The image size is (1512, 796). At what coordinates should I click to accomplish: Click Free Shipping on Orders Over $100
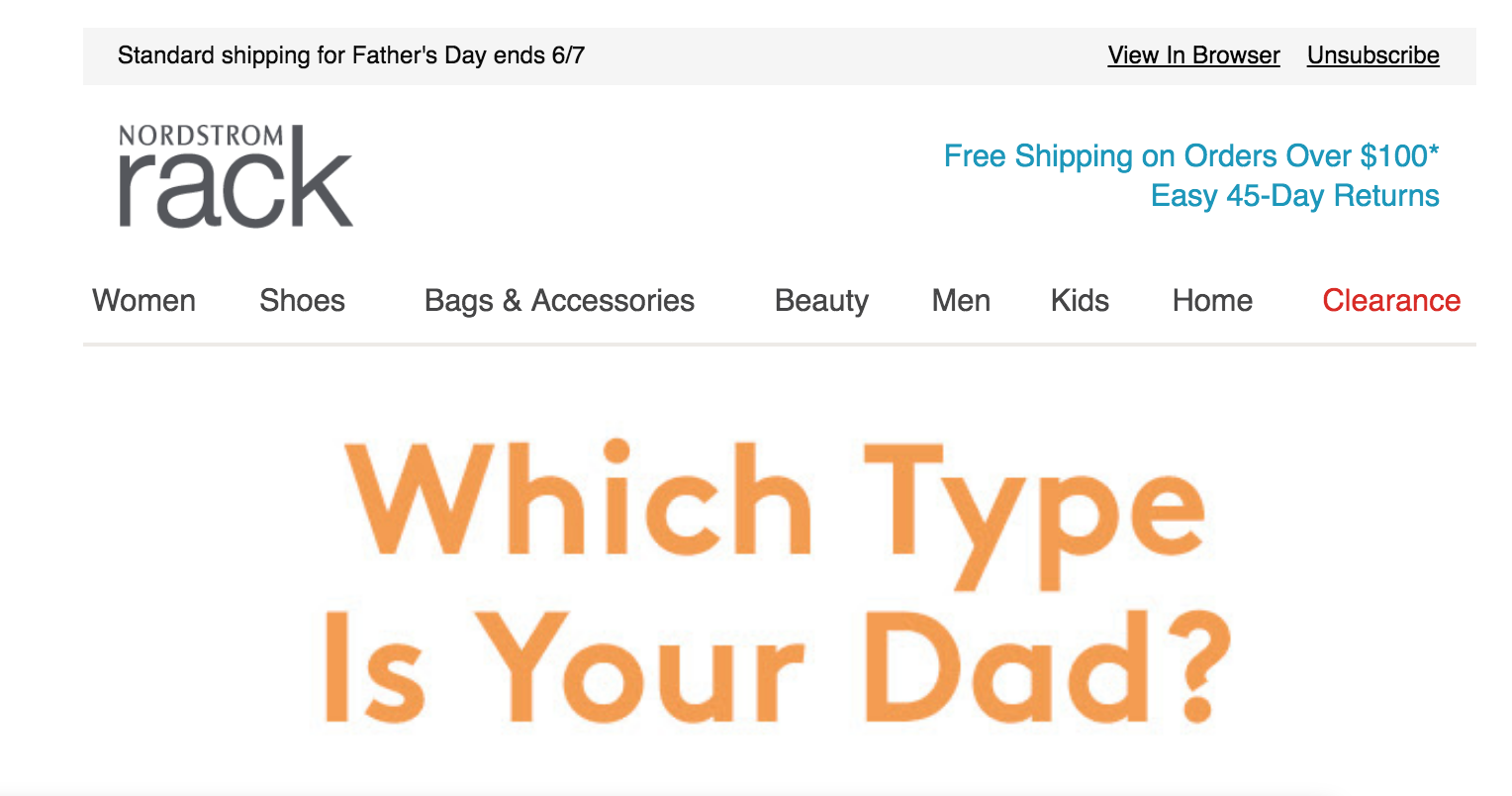tap(1190, 156)
